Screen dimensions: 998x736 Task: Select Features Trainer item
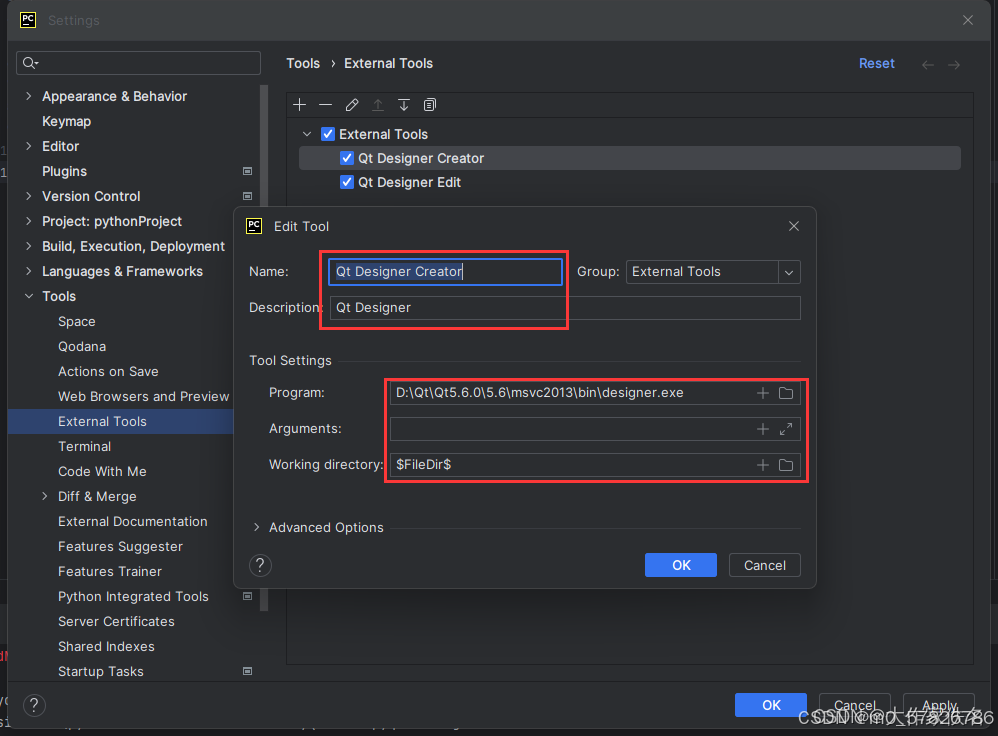110,571
